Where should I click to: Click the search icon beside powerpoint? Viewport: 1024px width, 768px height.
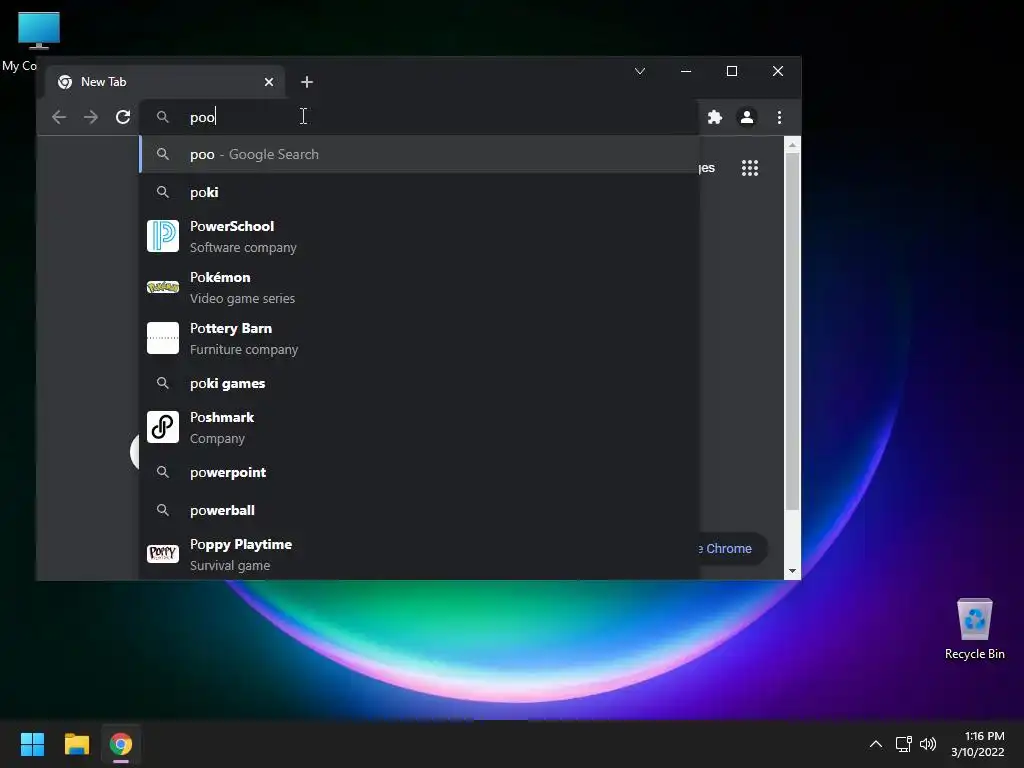click(163, 472)
